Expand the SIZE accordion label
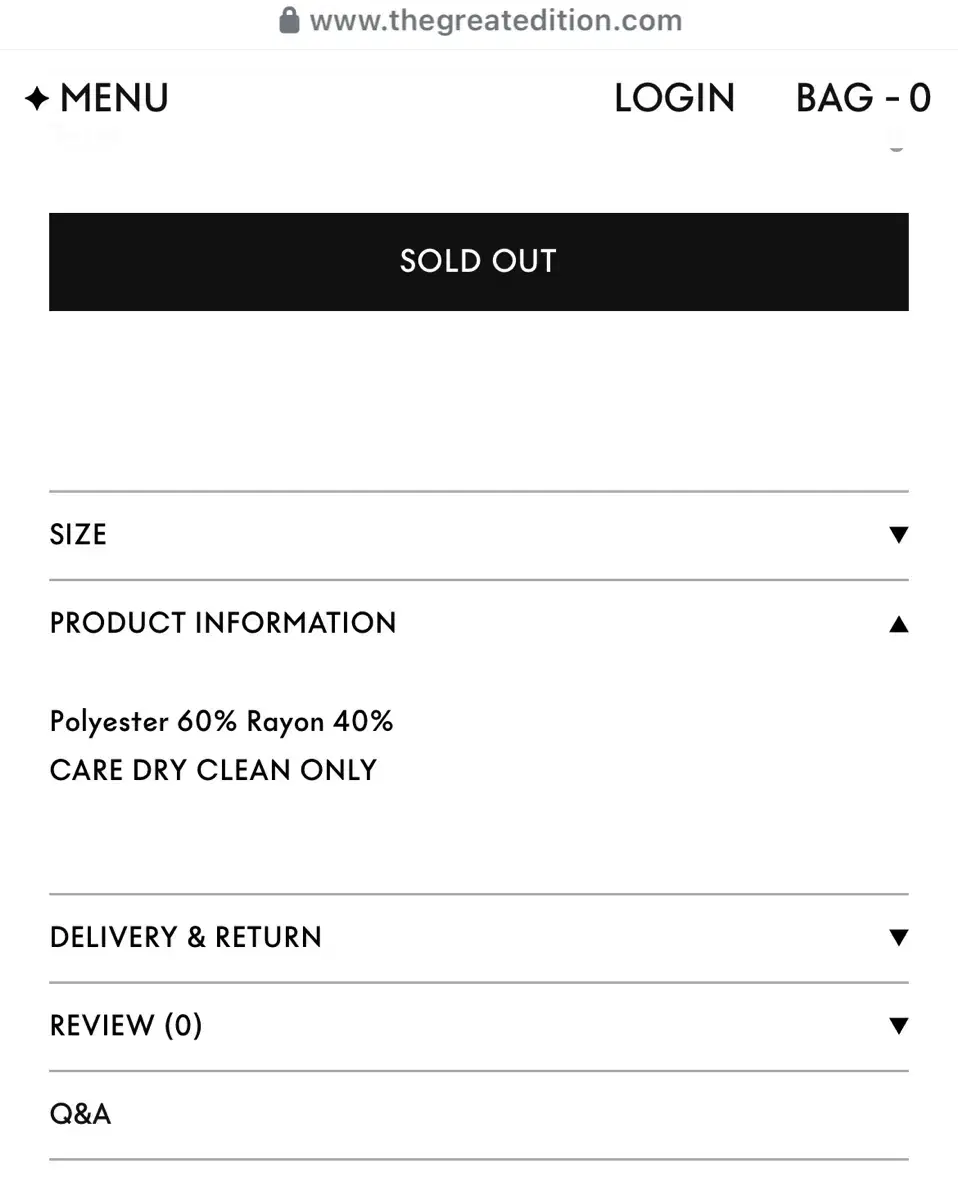 coord(78,535)
